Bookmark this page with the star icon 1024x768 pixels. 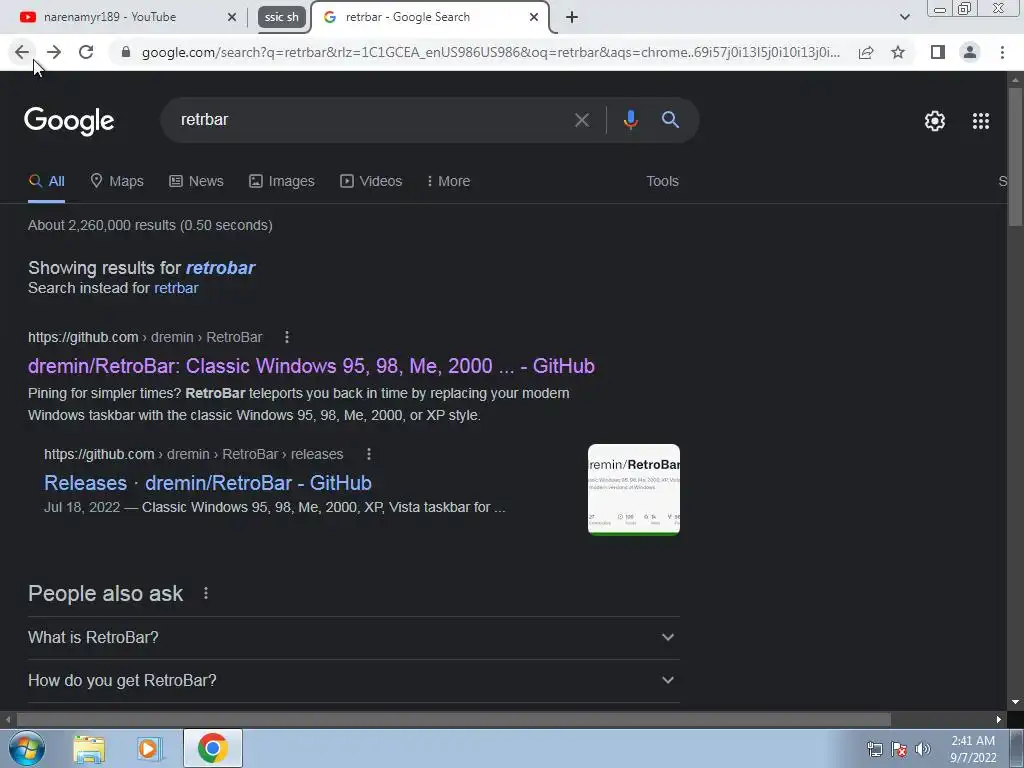[x=898, y=52]
